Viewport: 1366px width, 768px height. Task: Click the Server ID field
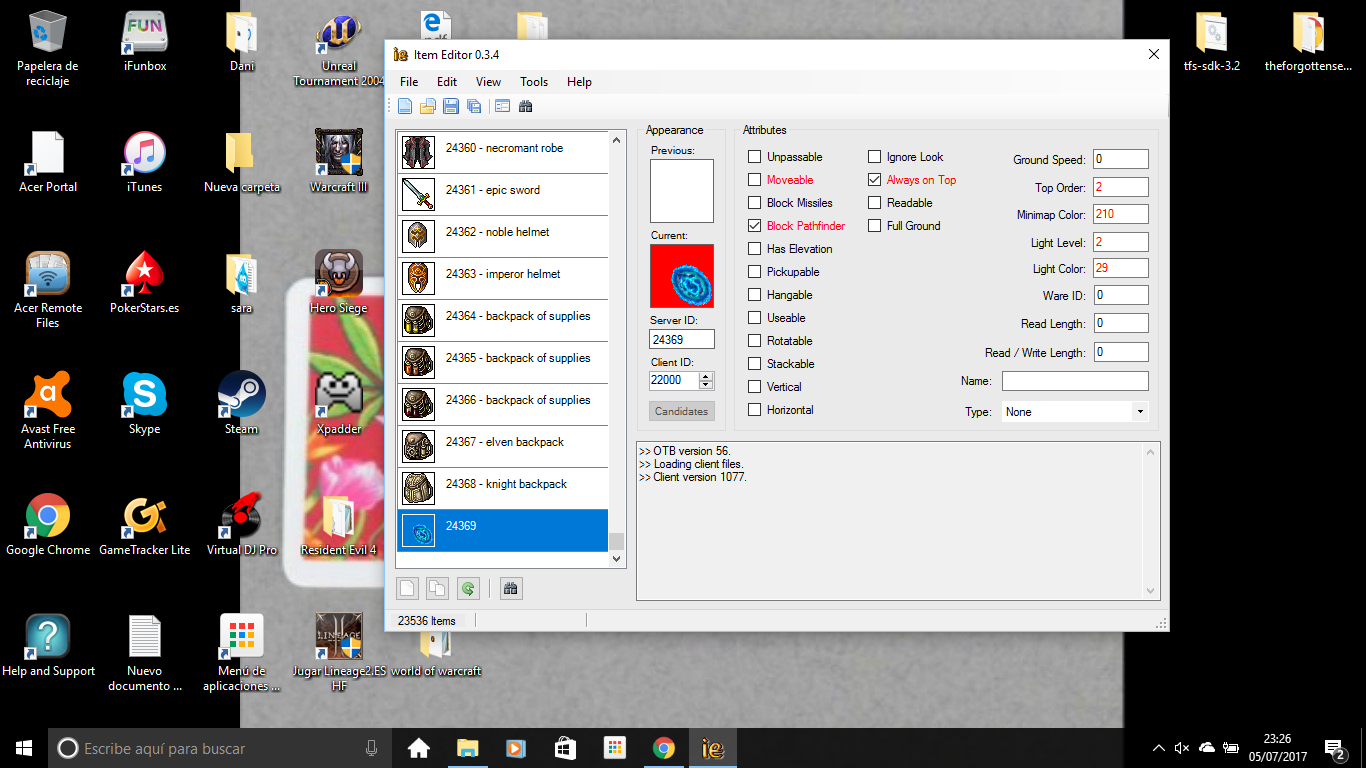[682, 340]
